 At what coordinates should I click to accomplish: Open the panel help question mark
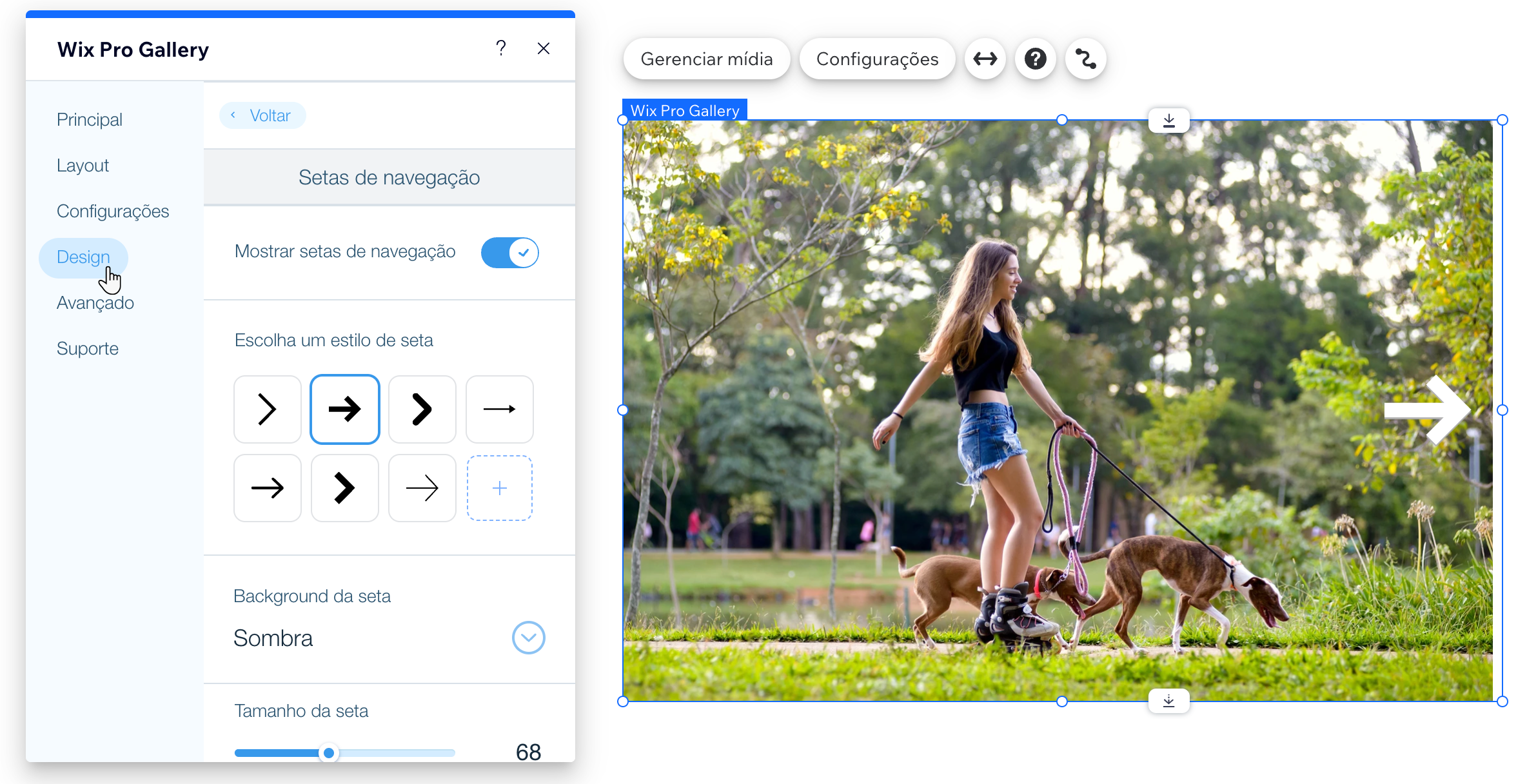coord(501,48)
